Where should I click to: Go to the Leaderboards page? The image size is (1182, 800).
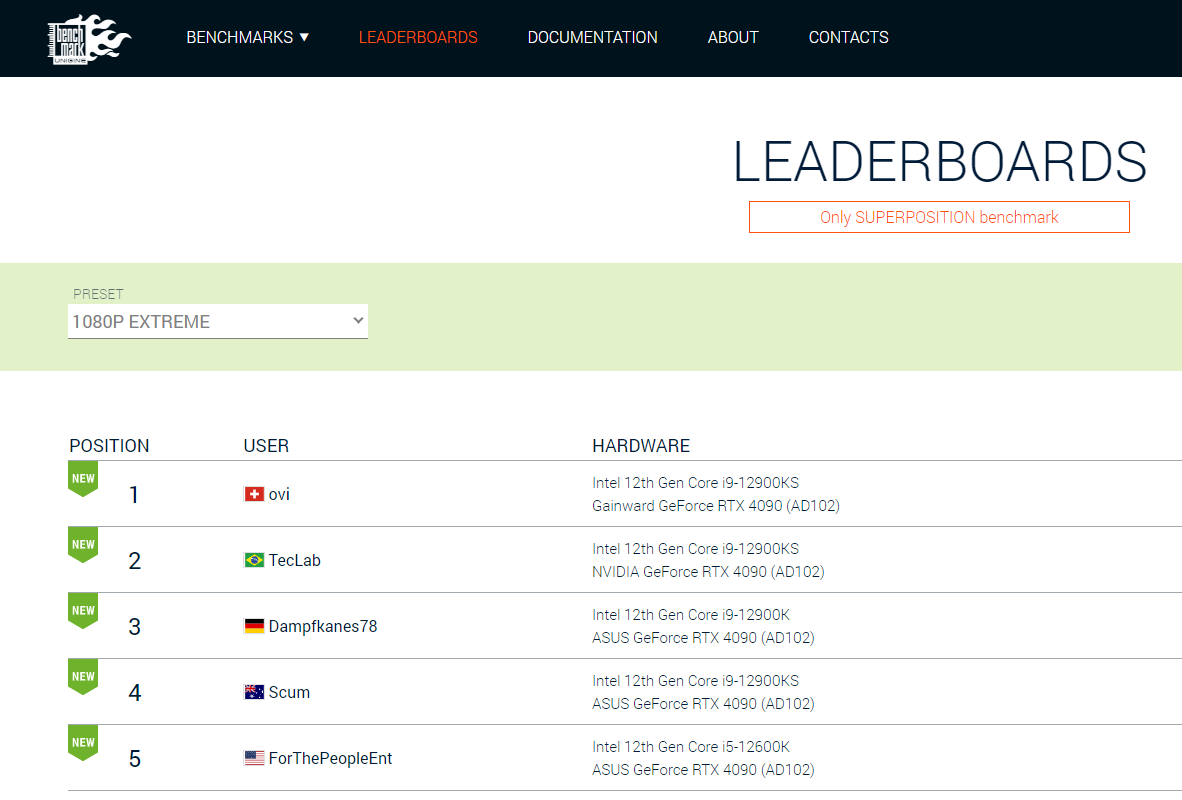[x=418, y=38]
